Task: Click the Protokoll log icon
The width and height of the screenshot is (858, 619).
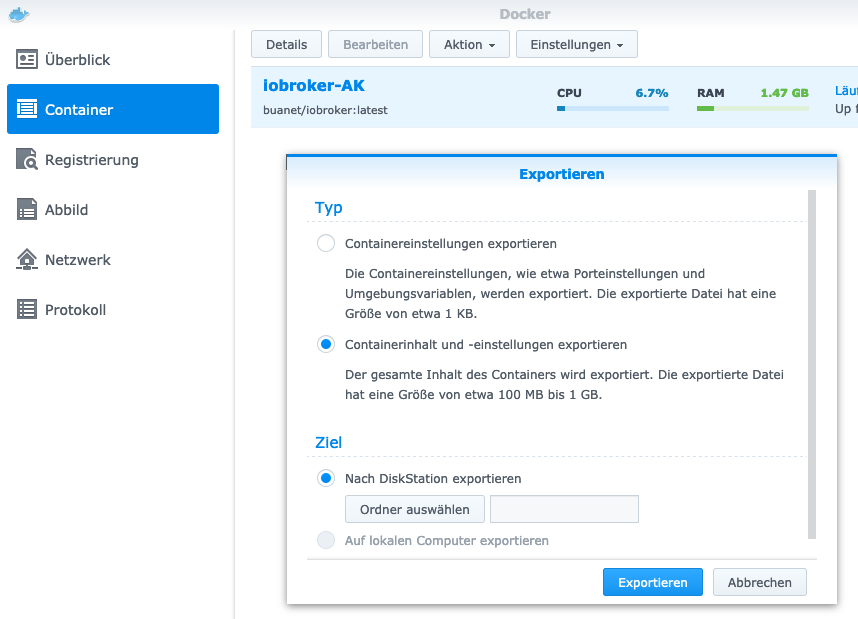Action: (27, 310)
